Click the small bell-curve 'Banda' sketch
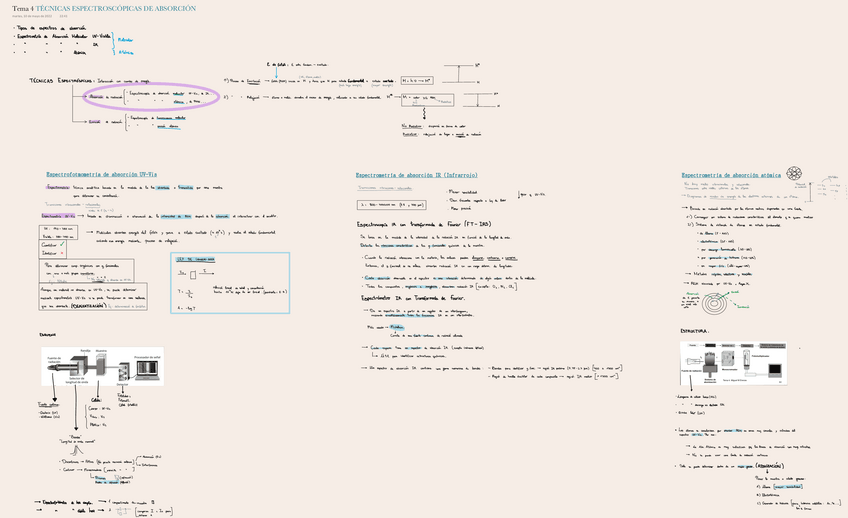Image resolution: width=848 pixels, height=518 pixels. click(76, 450)
